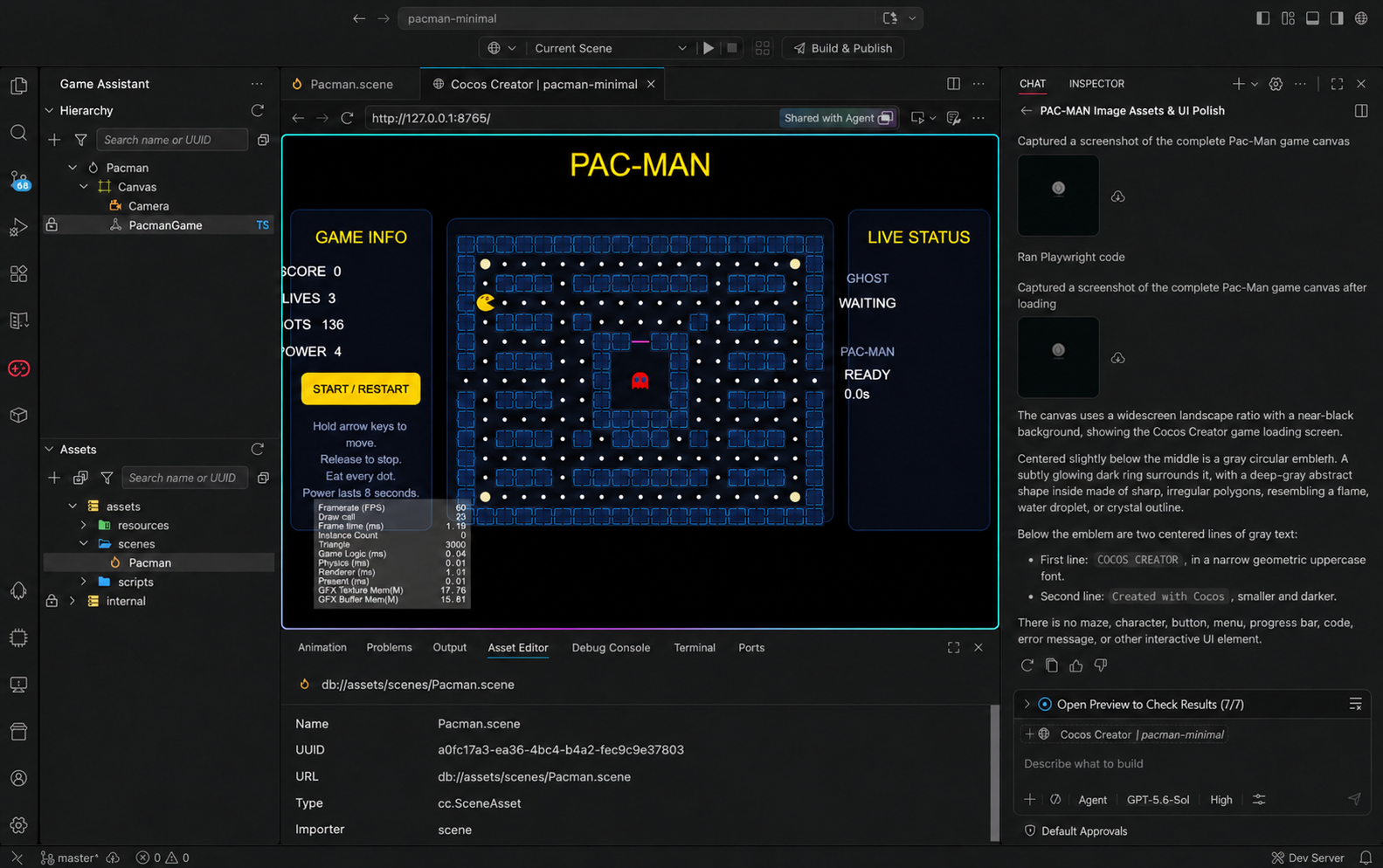
Task: Expand the resources folder
Action: click(x=84, y=525)
